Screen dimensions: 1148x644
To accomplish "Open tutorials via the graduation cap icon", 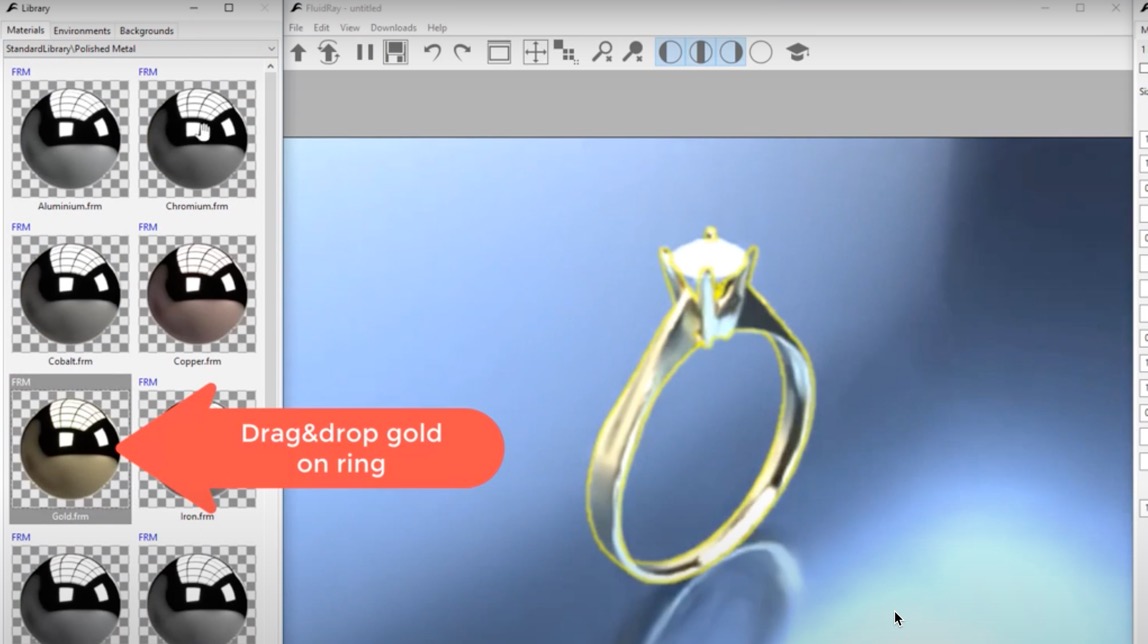I will 797,53.
